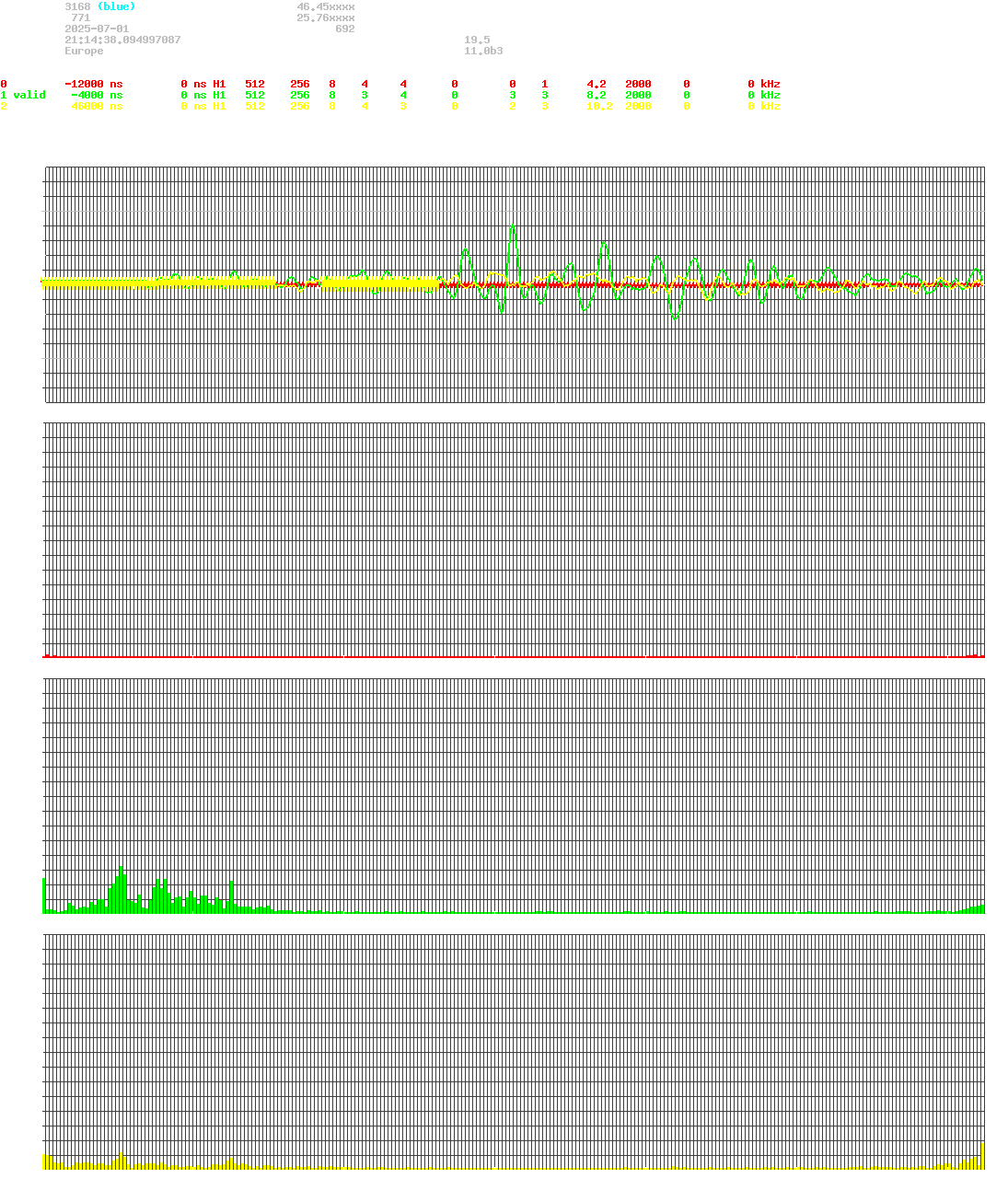Click the "kHz" unit in the red row
The height and width of the screenshot is (1190, 1008).
point(770,85)
